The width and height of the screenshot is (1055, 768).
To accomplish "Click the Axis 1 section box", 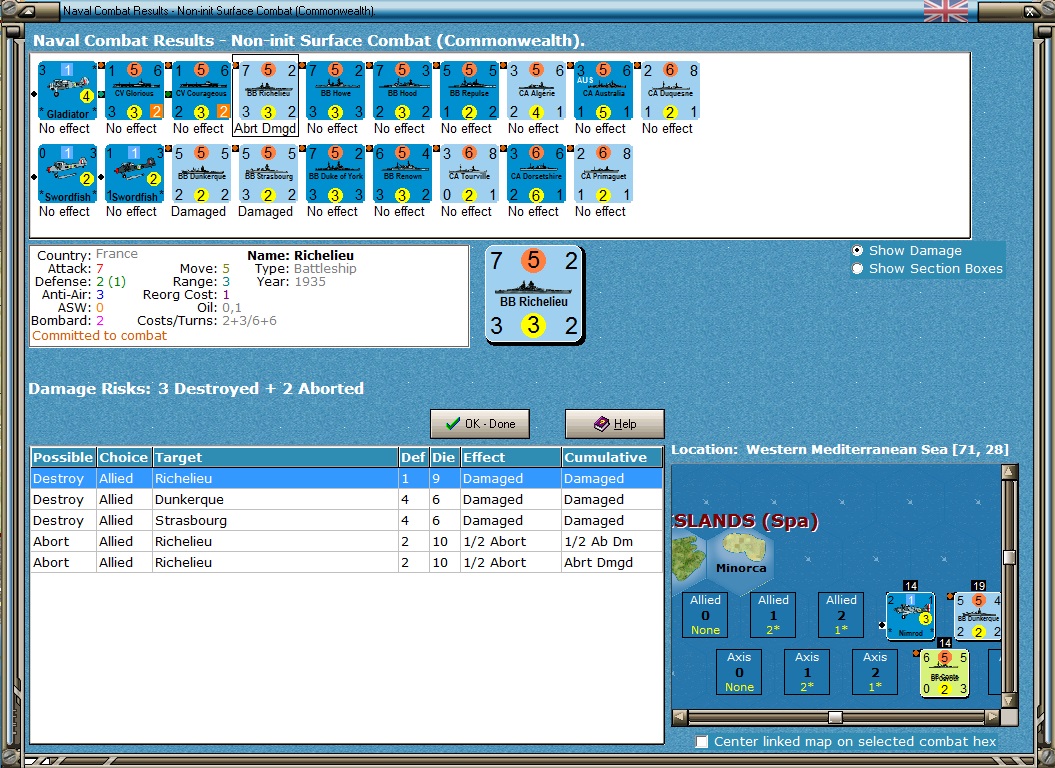I will click(807, 672).
